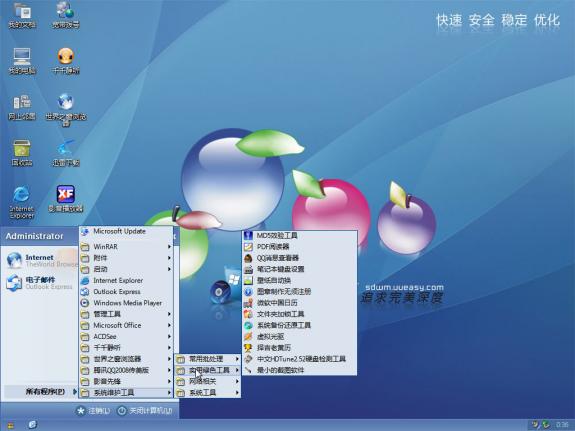The width and height of the screenshot is (575, 431).
Task: Expand the 管理工具 submenu arrow
Action: tap(169, 314)
